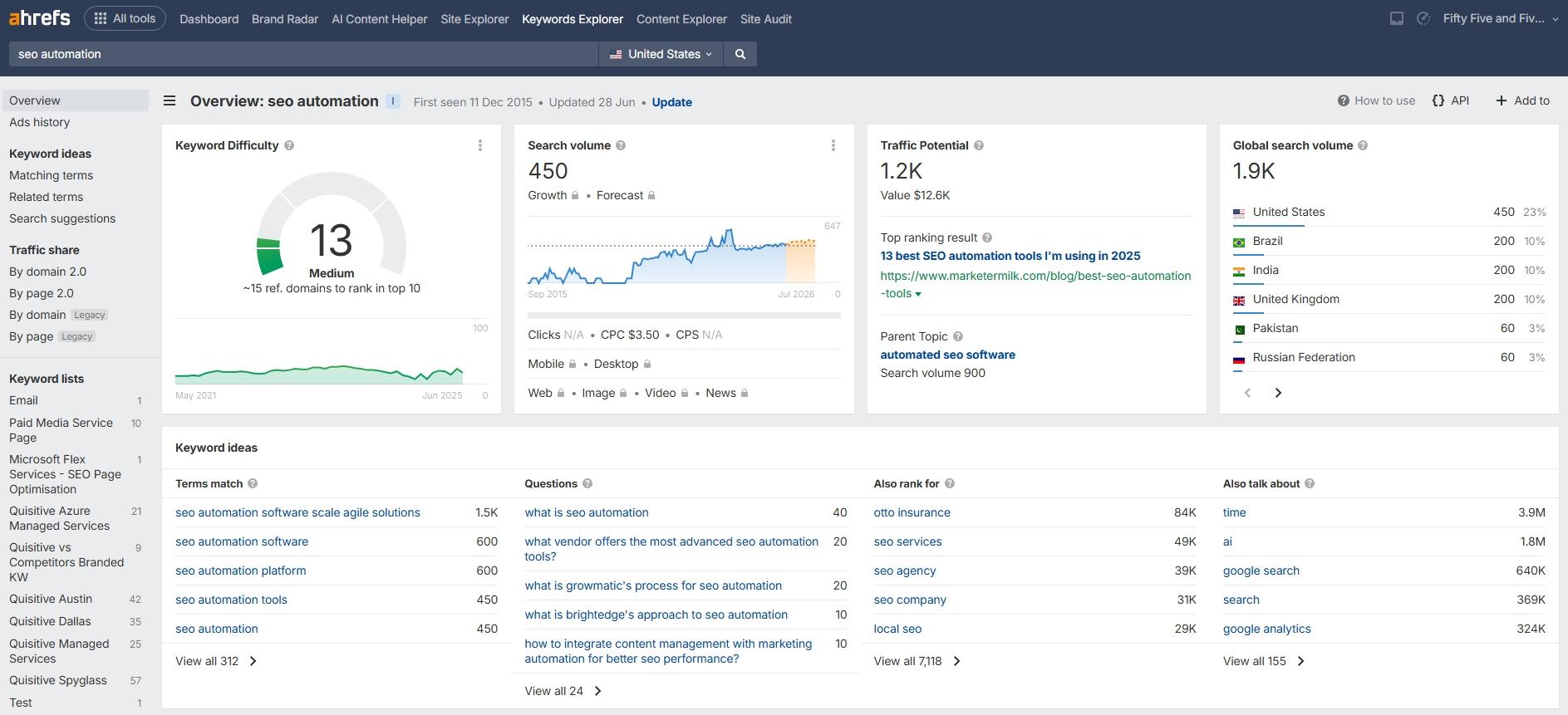Open parent topic automated seo software

947,355
